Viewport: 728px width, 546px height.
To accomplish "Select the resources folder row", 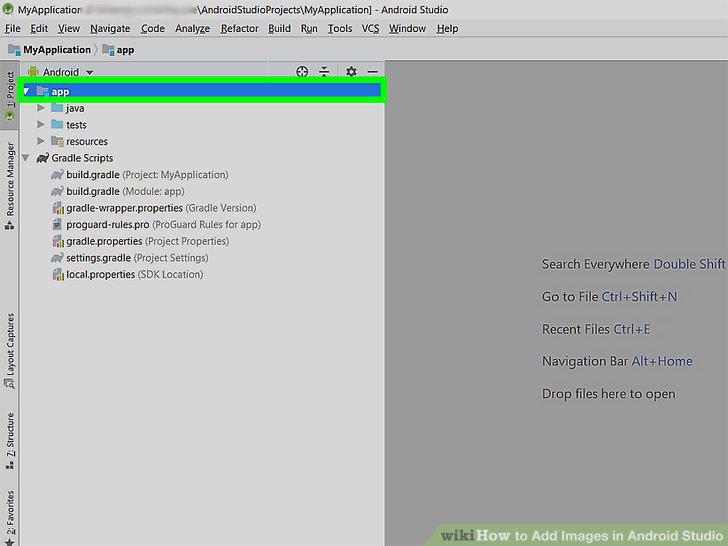I will pyautogui.click(x=87, y=141).
